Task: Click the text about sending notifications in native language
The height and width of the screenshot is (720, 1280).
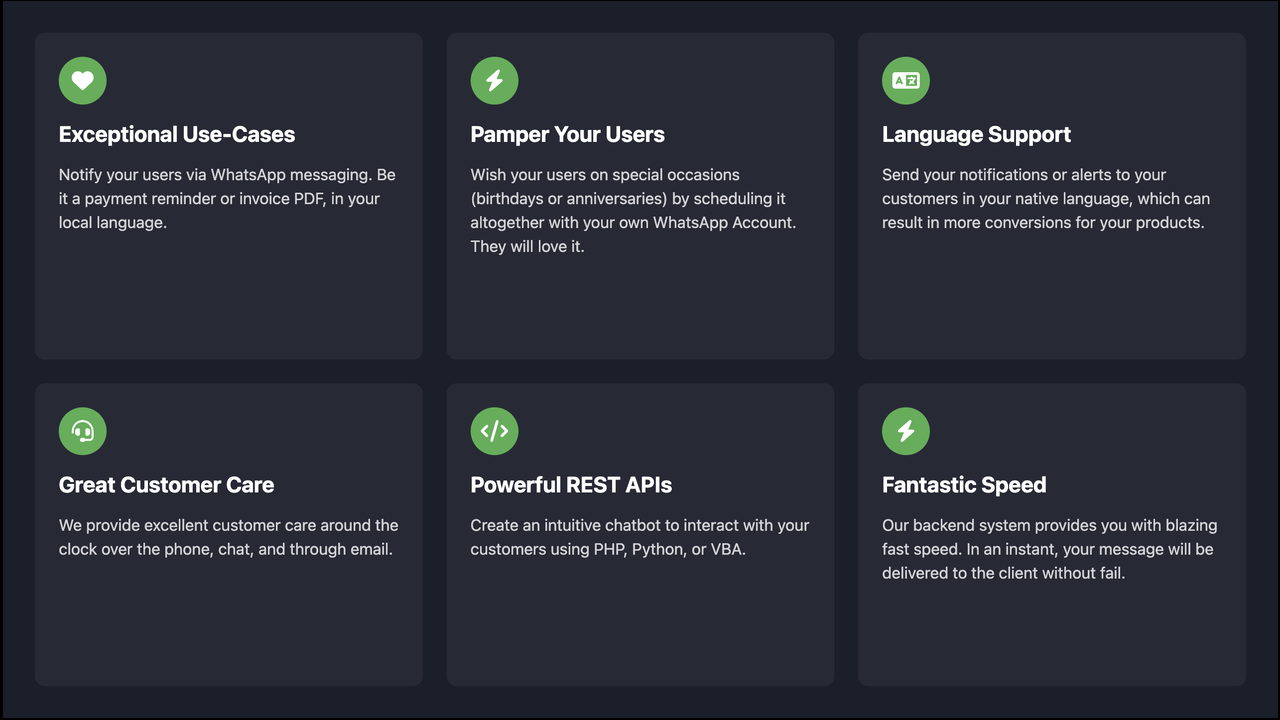Action: [x=1045, y=198]
